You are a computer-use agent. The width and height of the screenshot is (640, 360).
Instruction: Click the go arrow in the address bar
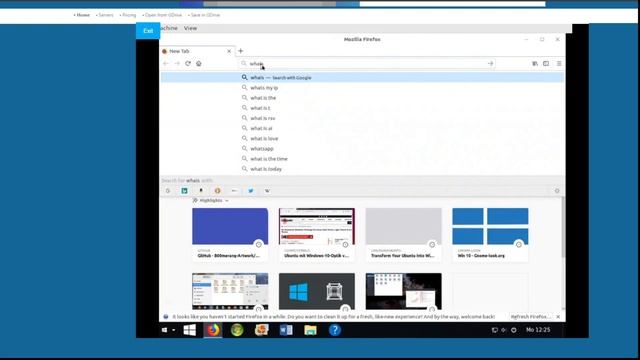(490, 64)
